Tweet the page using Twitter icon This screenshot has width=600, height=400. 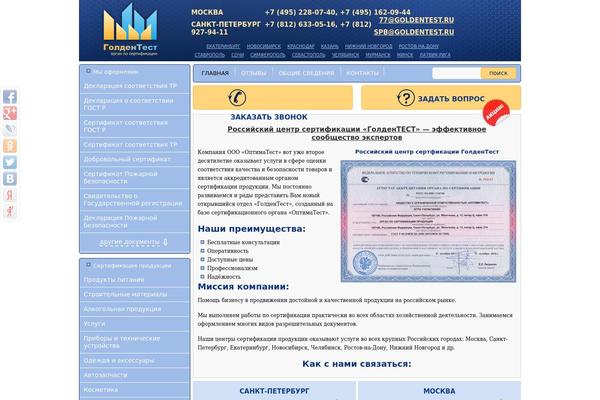[10, 162]
